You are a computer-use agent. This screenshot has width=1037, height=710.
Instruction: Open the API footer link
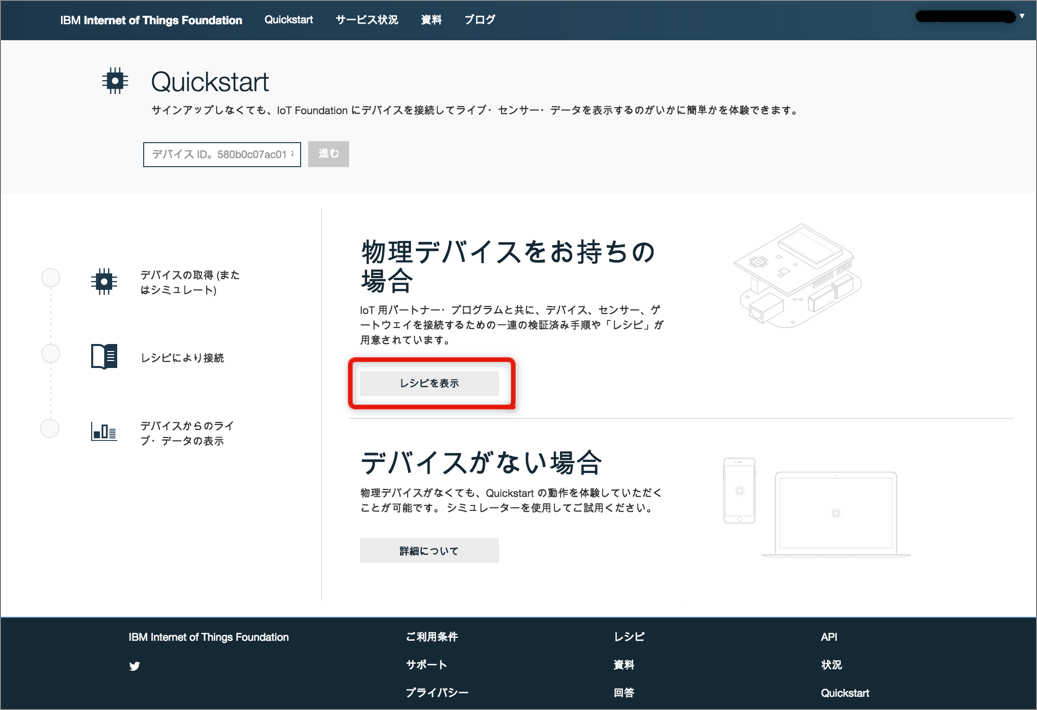(x=829, y=637)
